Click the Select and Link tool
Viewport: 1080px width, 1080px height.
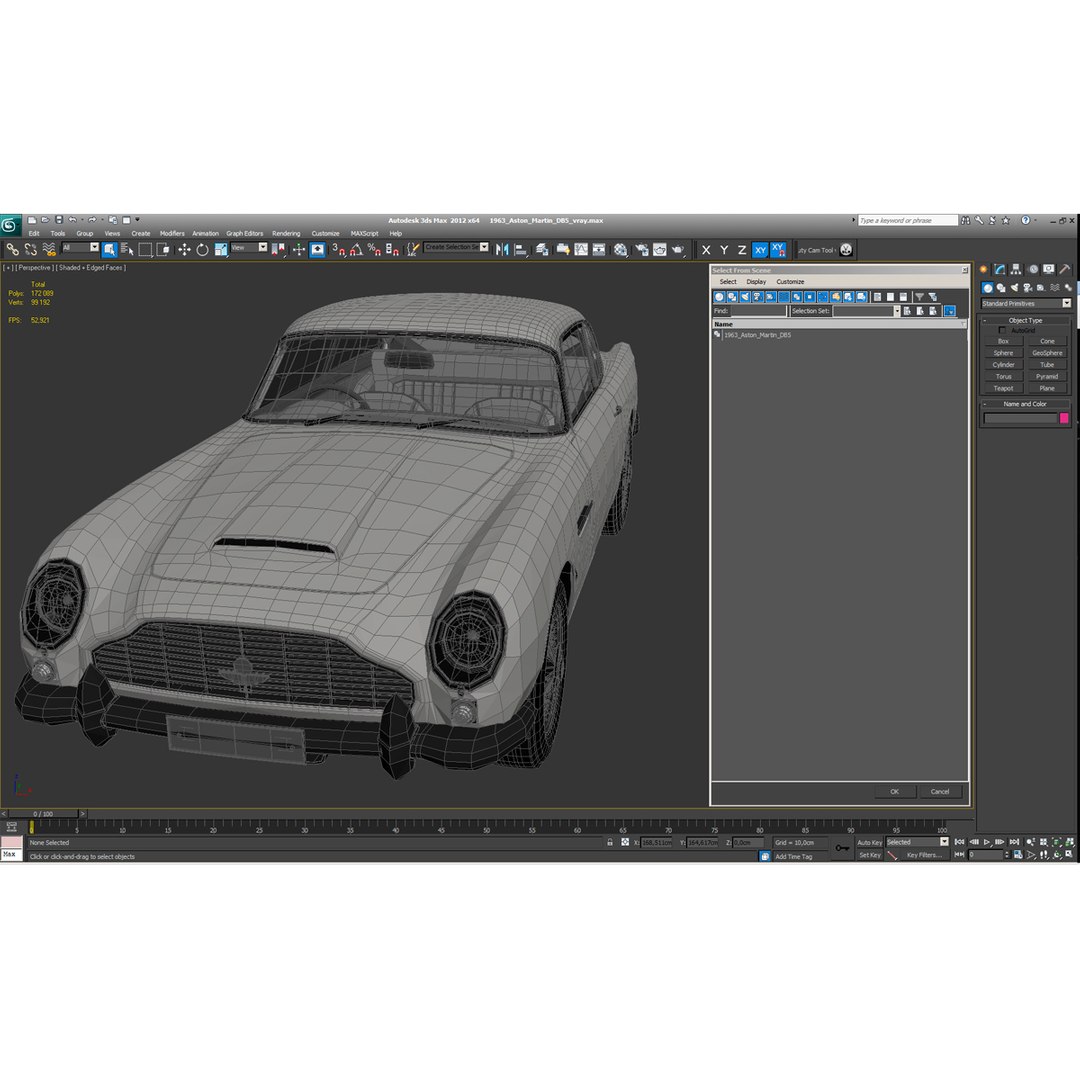click(x=12, y=250)
